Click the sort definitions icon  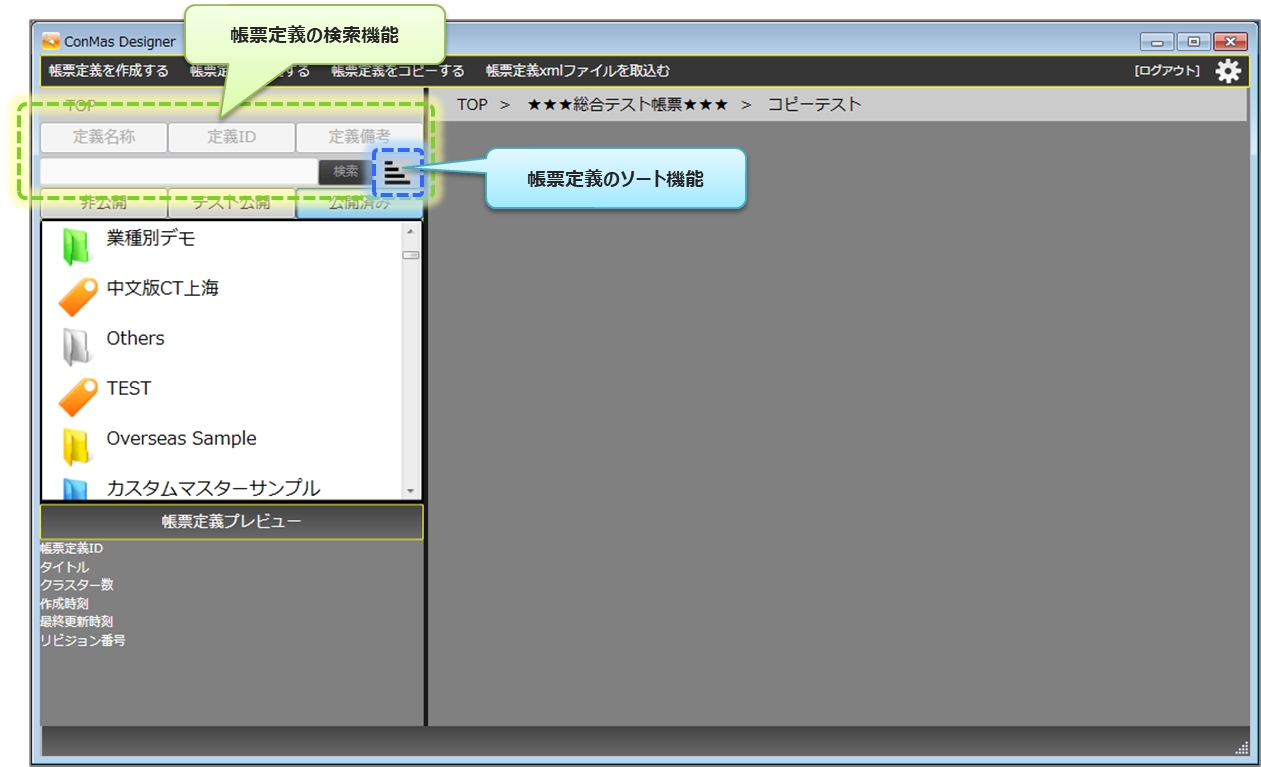[x=397, y=172]
